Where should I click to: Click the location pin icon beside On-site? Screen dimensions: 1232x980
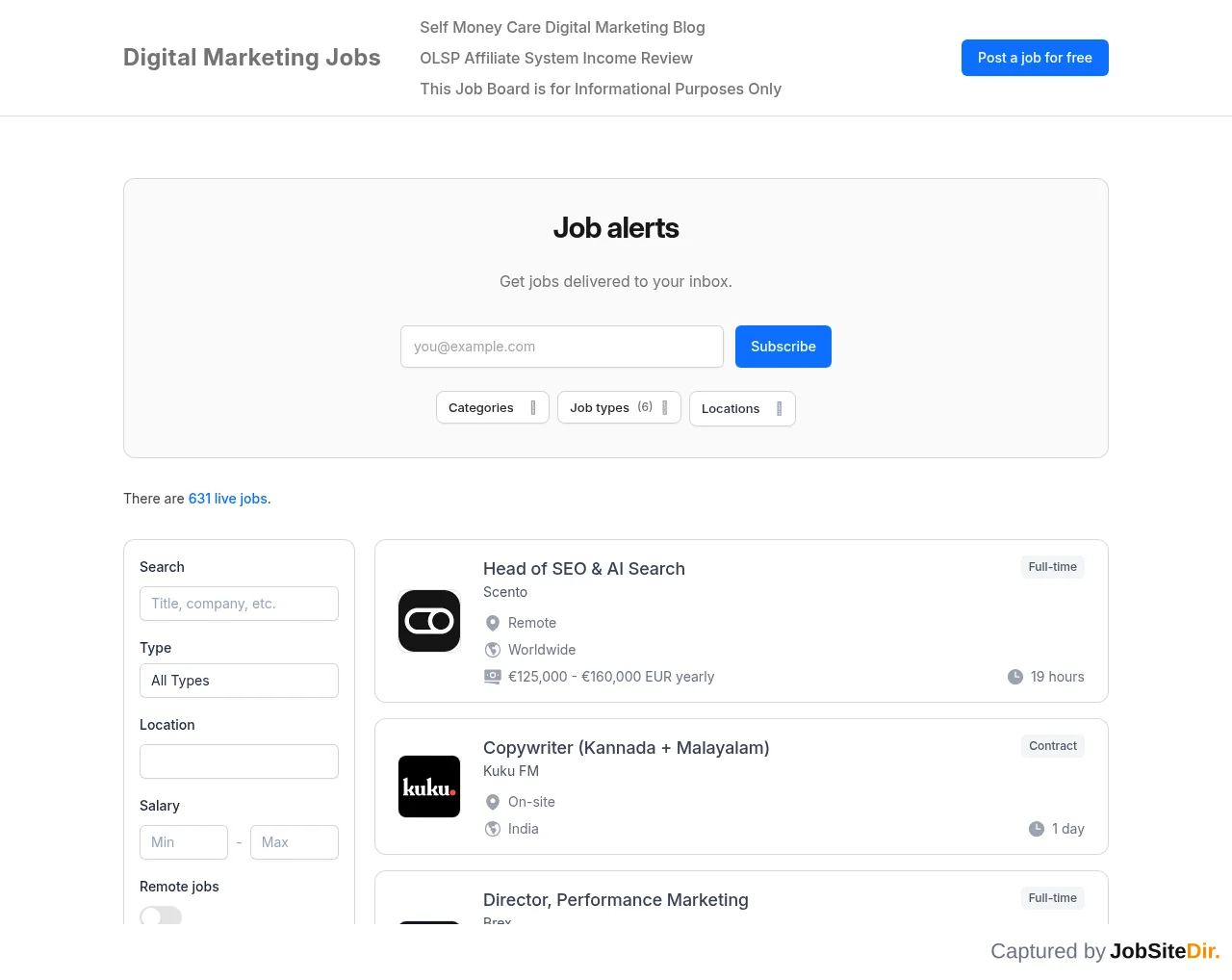coord(493,802)
